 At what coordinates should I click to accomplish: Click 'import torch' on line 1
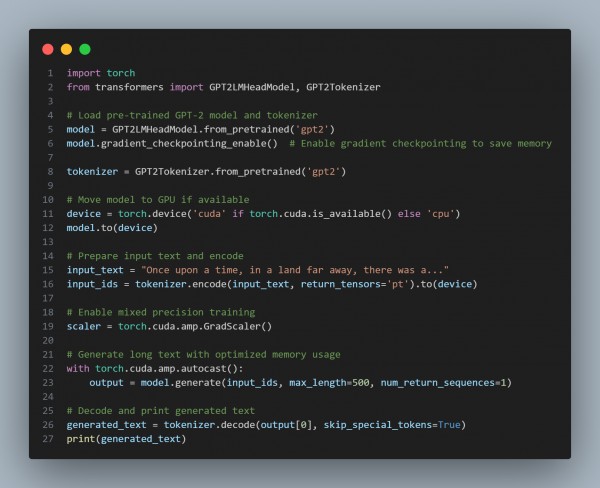(x=101, y=73)
